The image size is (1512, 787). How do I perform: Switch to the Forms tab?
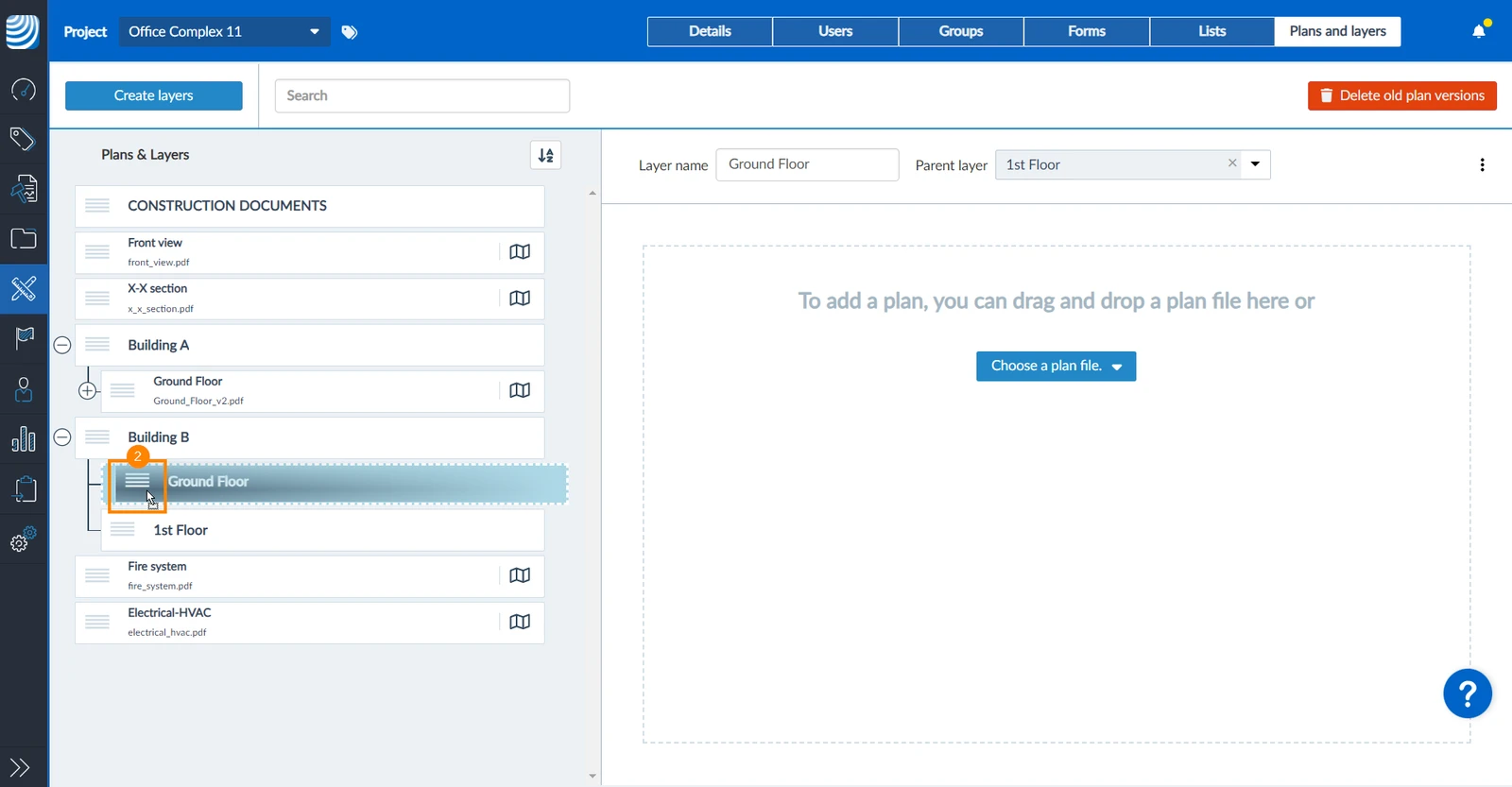coord(1087,32)
